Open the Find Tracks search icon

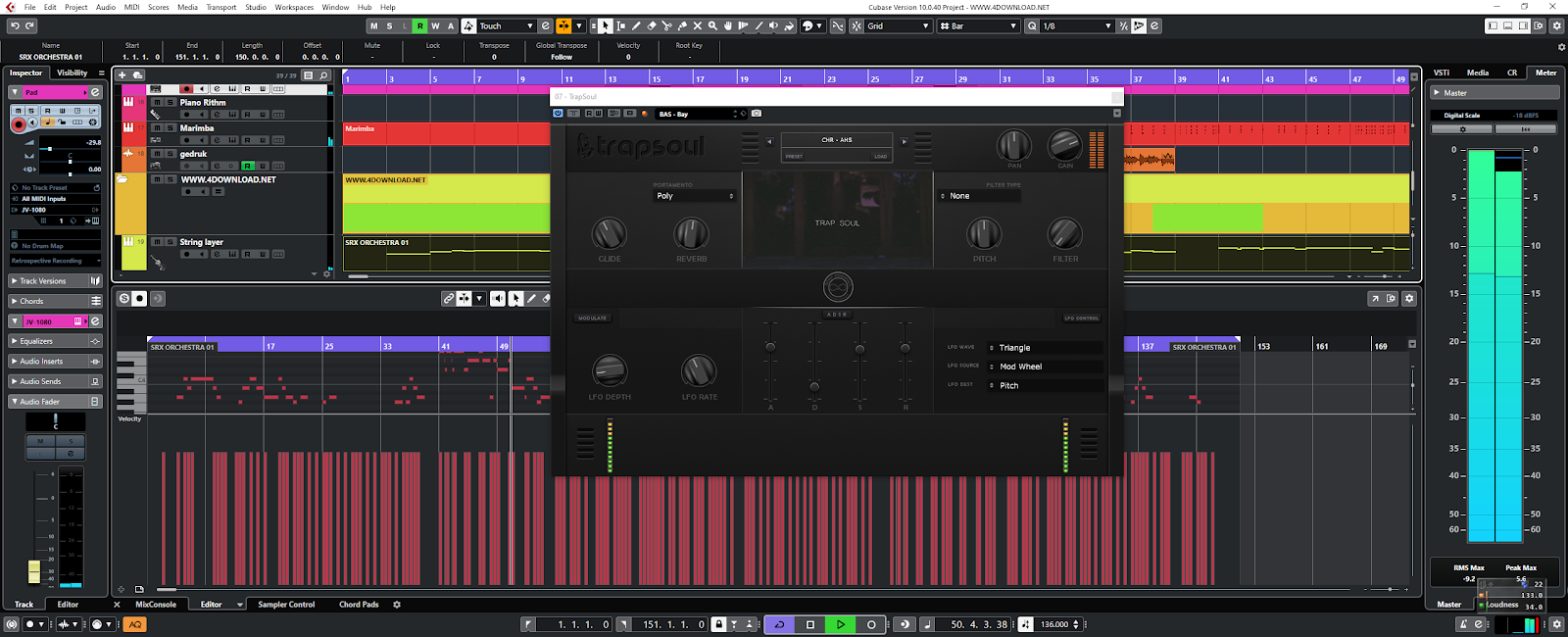coord(324,74)
